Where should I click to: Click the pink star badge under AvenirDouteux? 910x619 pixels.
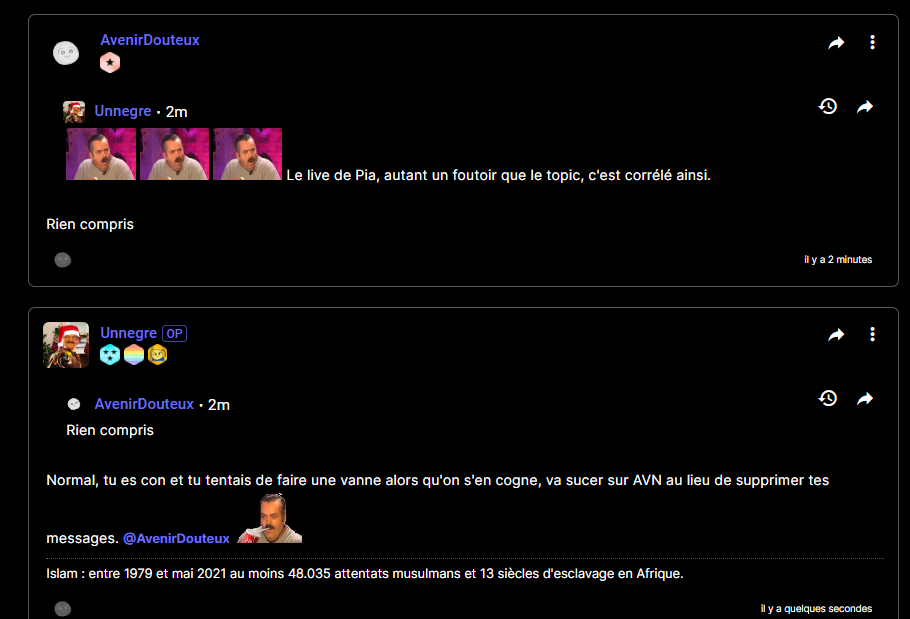tap(110, 63)
